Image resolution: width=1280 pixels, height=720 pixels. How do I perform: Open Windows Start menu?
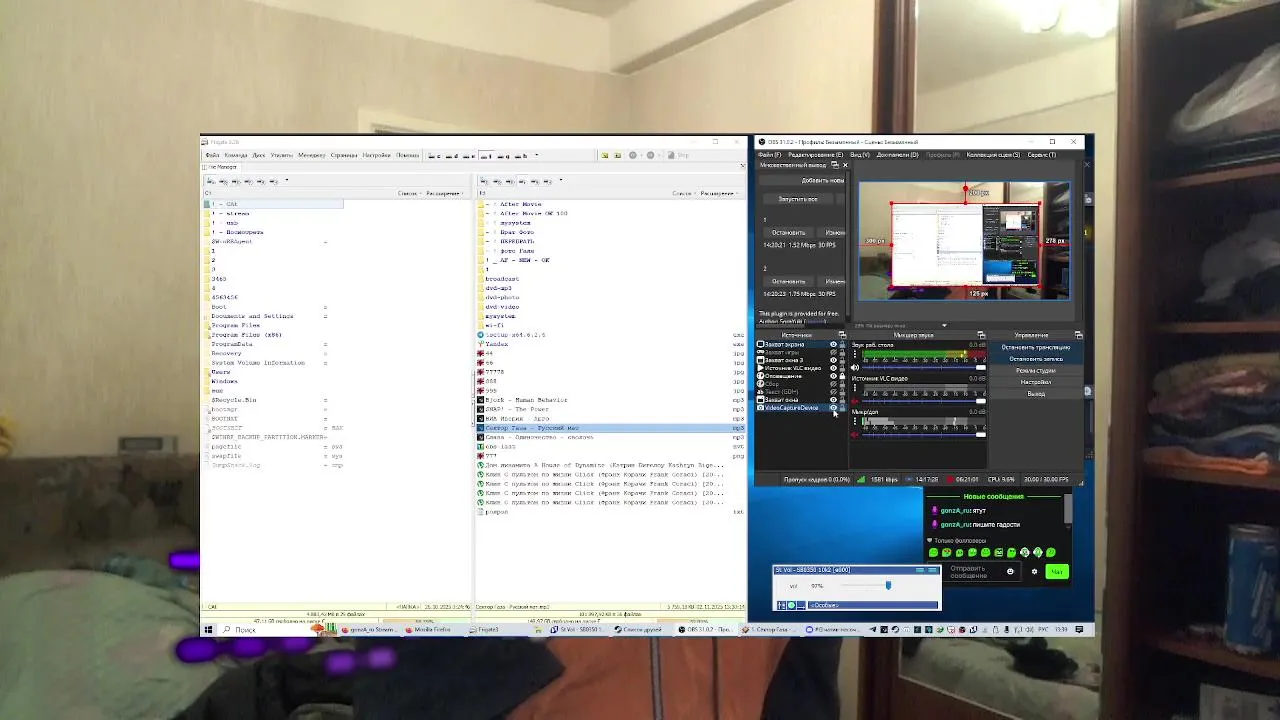[x=208, y=630]
